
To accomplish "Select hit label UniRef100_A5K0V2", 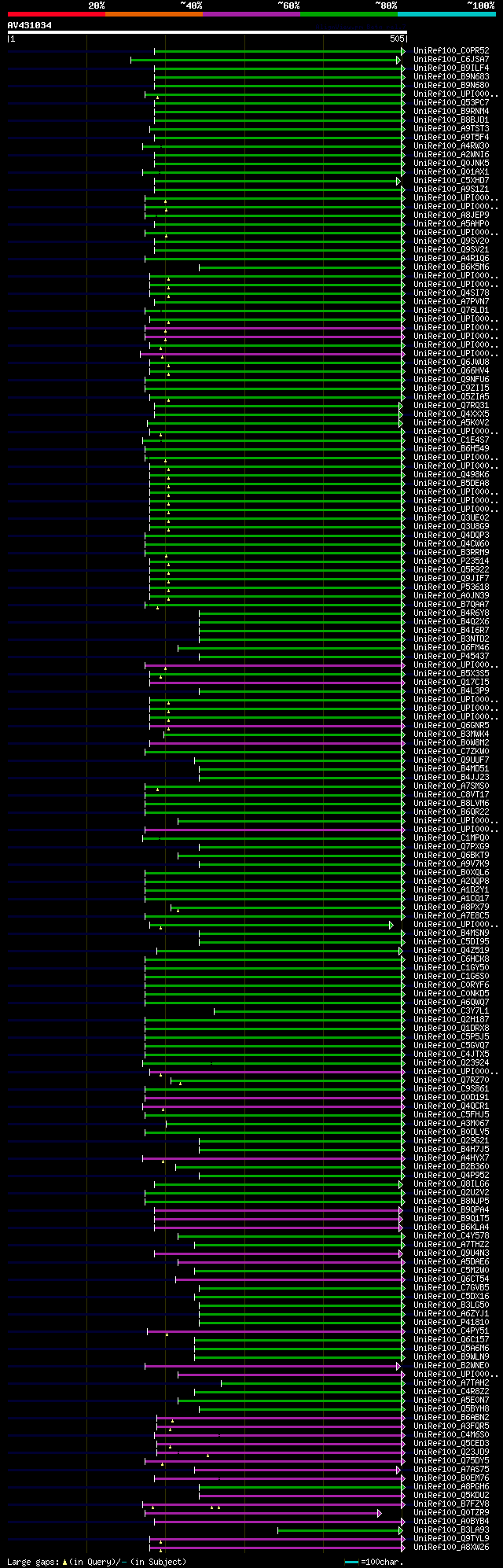I will coord(451,423).
